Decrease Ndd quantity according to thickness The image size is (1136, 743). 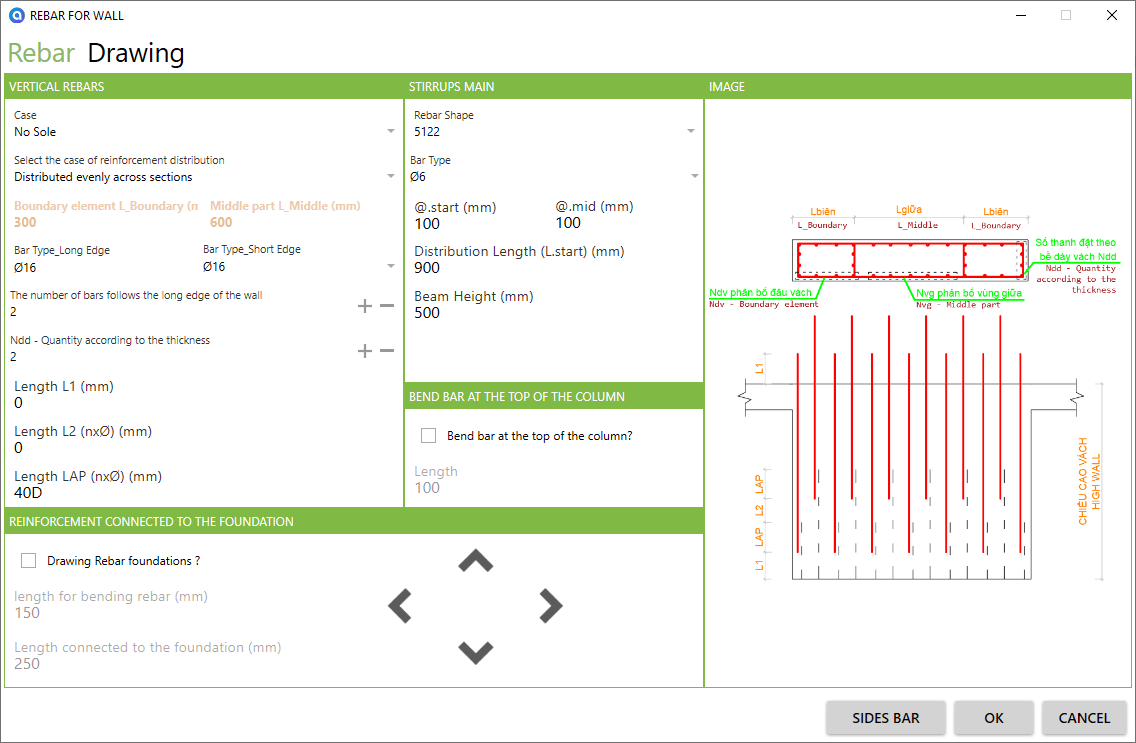point(387,351)
